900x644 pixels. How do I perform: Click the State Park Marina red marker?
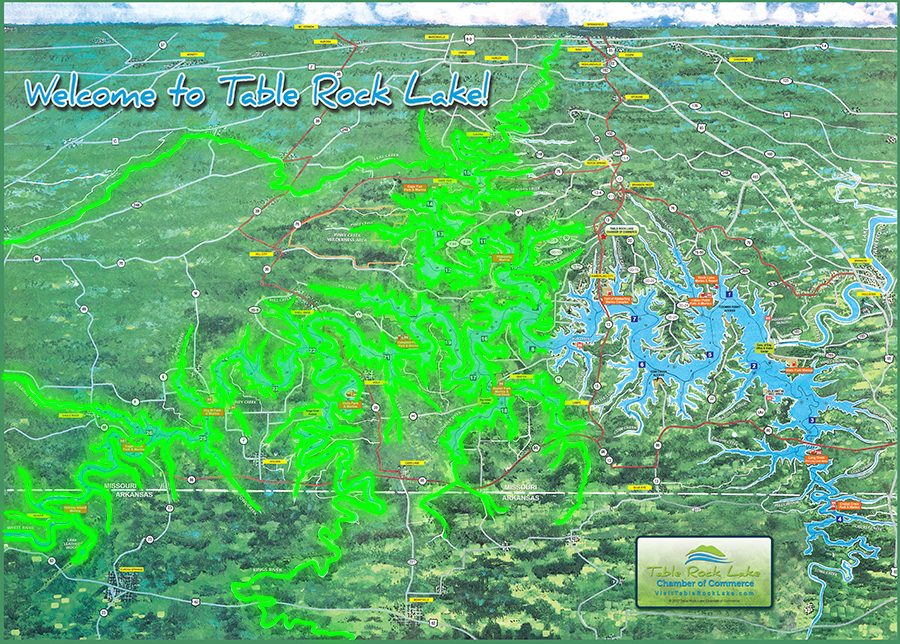click(793, 364)
